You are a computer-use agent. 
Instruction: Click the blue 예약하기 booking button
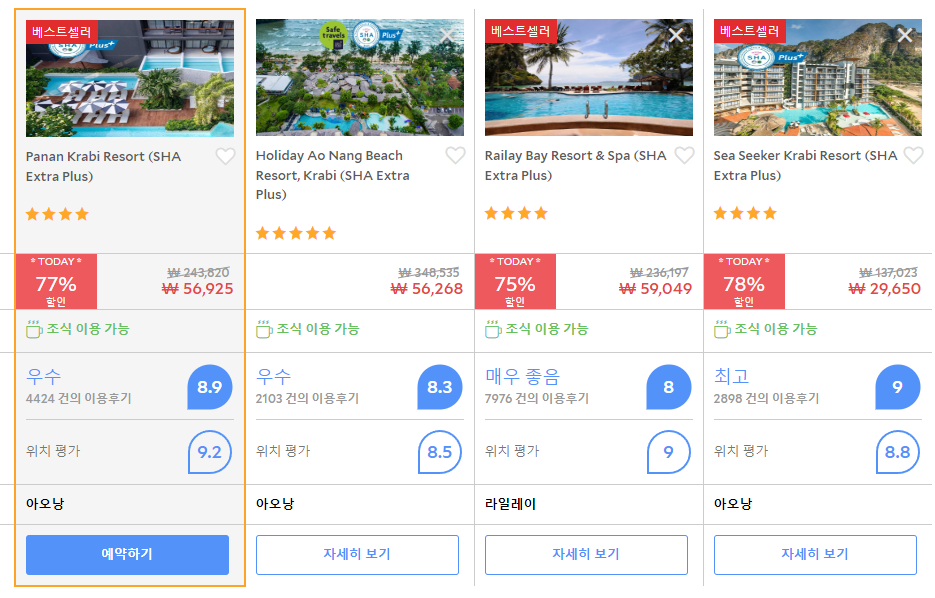127,554
